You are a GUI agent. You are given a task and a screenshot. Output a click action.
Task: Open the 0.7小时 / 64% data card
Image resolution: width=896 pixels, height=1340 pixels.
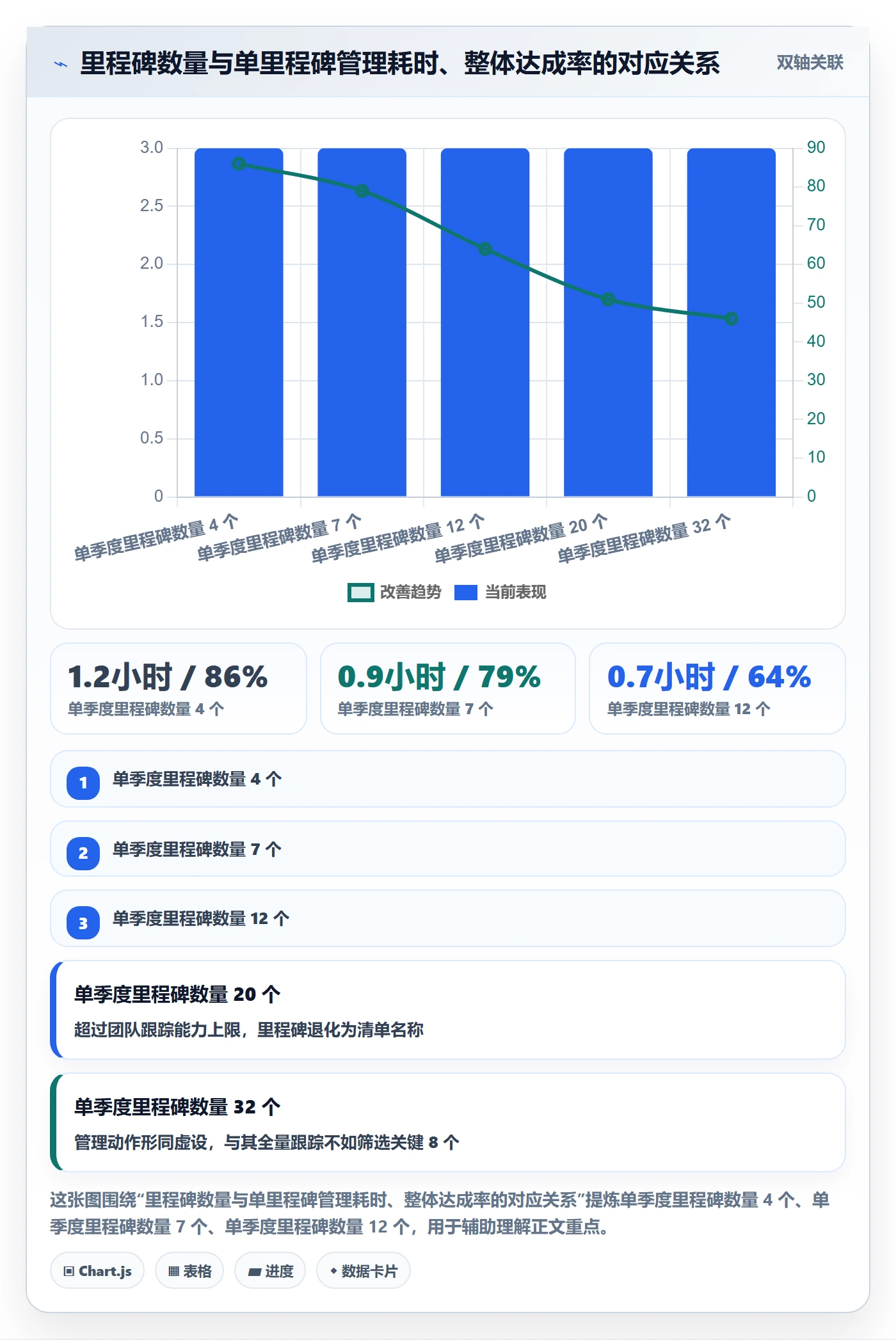(x=717, y=689)
